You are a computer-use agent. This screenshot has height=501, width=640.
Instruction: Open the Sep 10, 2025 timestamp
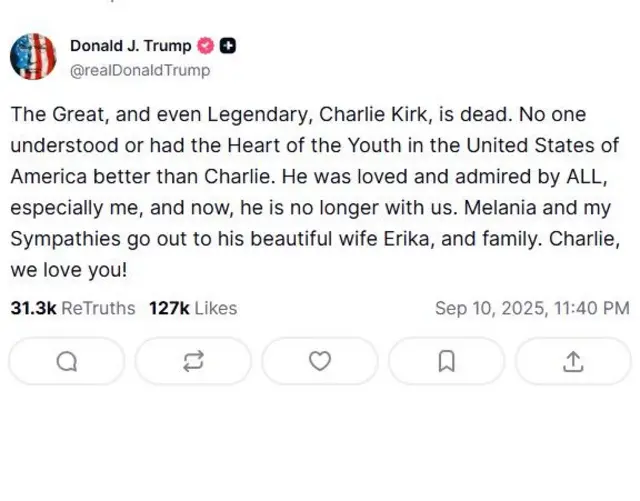point(532,308)
